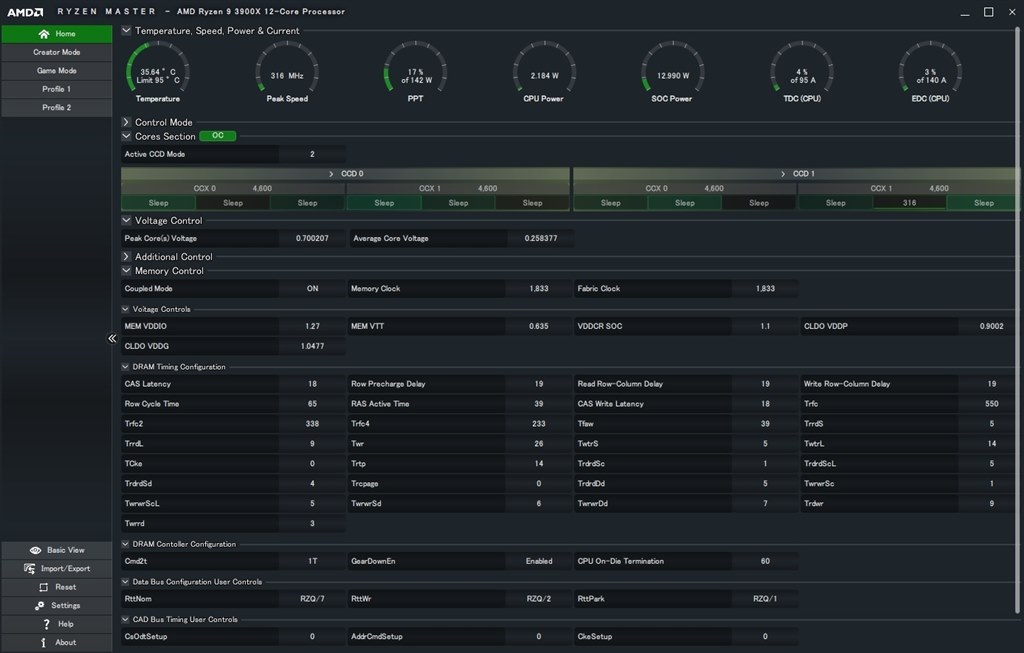Open the Profile 1 tab
The width and height of the screenshot is (1024, 653).
pyautogui.click(x=56, y=89)
